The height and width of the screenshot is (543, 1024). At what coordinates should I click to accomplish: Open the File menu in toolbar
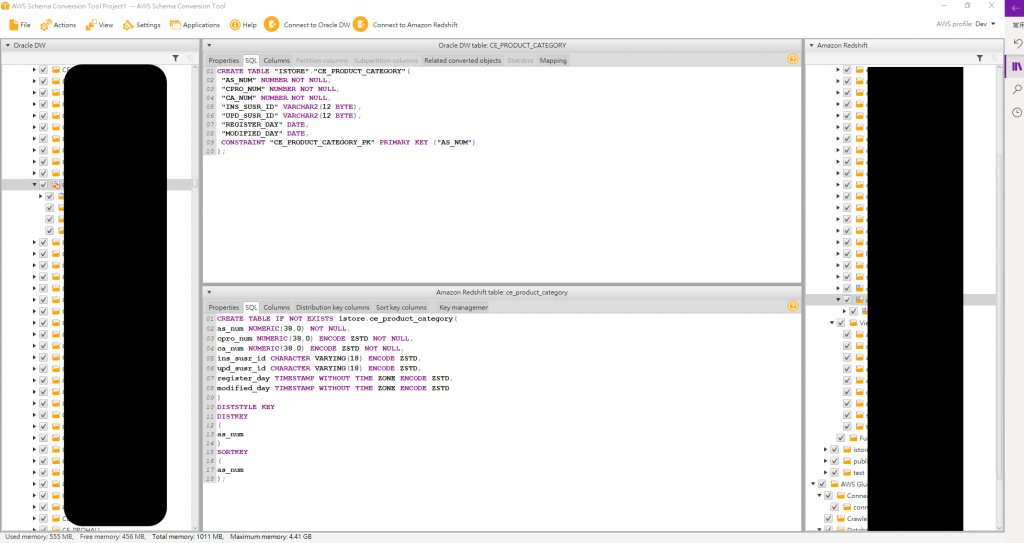pos(20,25)
